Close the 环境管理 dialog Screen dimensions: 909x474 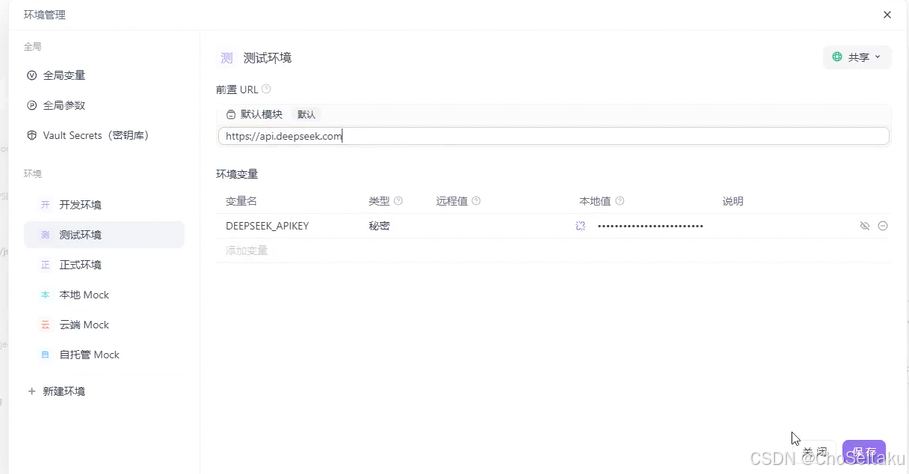click(x=887, y=14)
